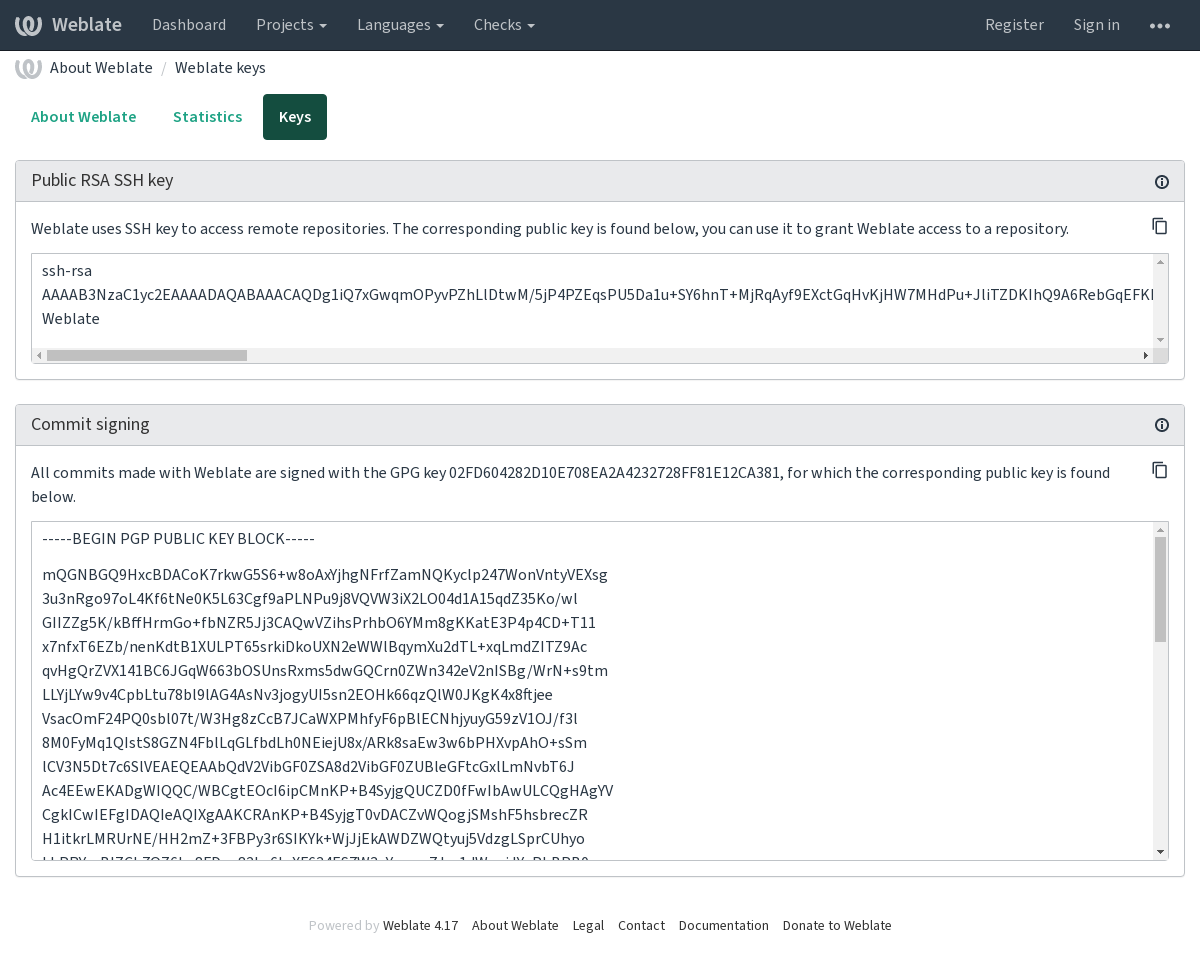Open the Legal footer link
This screenshot has height=964, width=1200.
pyautogui.click(x=588, y=926)
